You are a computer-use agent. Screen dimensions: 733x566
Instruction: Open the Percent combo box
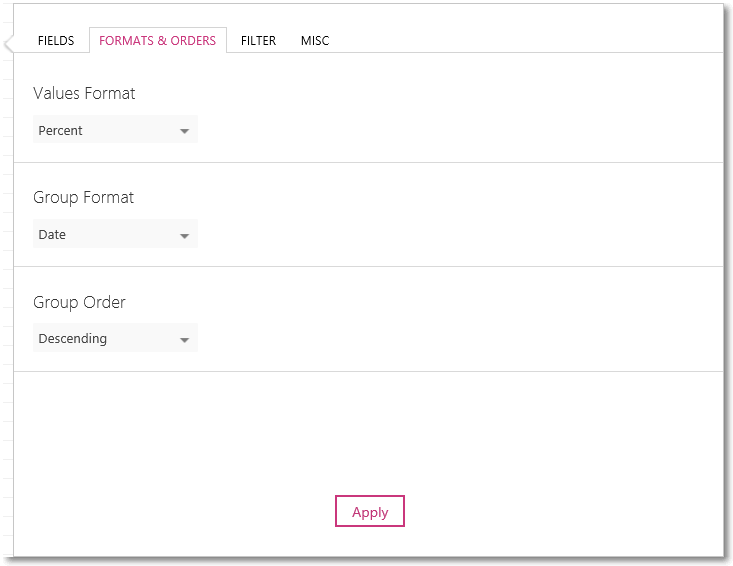[115, 129]
